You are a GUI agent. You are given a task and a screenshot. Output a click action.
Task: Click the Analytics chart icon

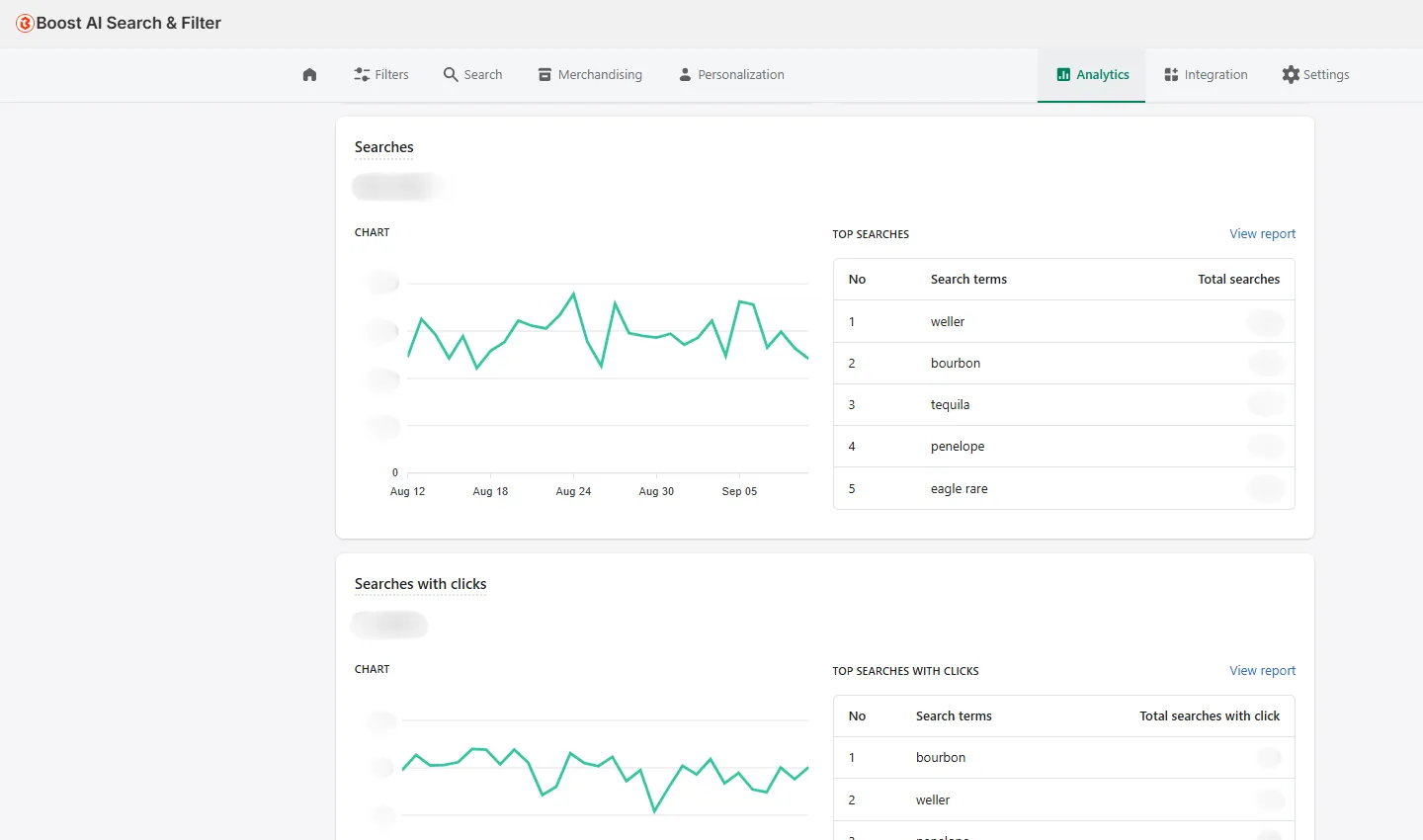click(x=1063, y=74)
